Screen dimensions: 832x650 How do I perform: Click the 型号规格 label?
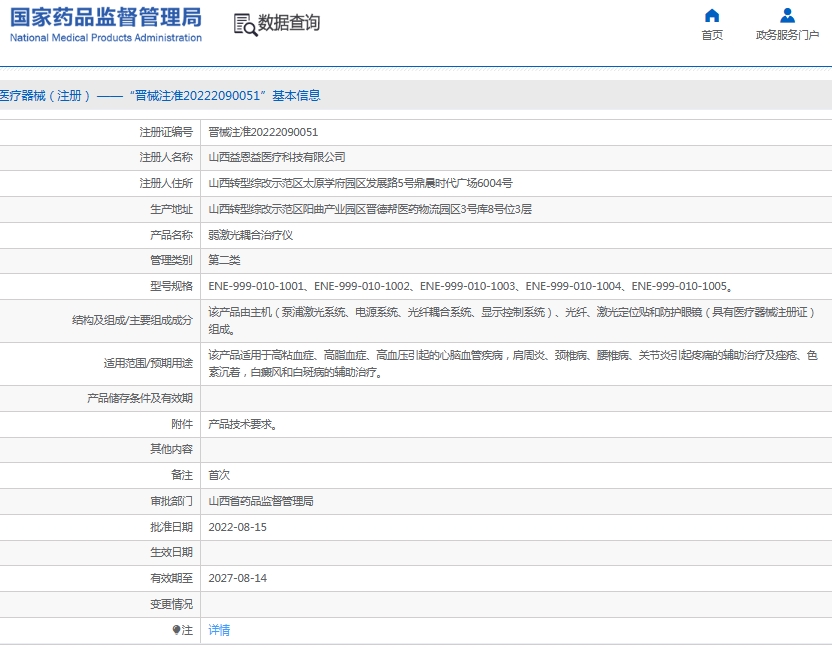[171, 286]
